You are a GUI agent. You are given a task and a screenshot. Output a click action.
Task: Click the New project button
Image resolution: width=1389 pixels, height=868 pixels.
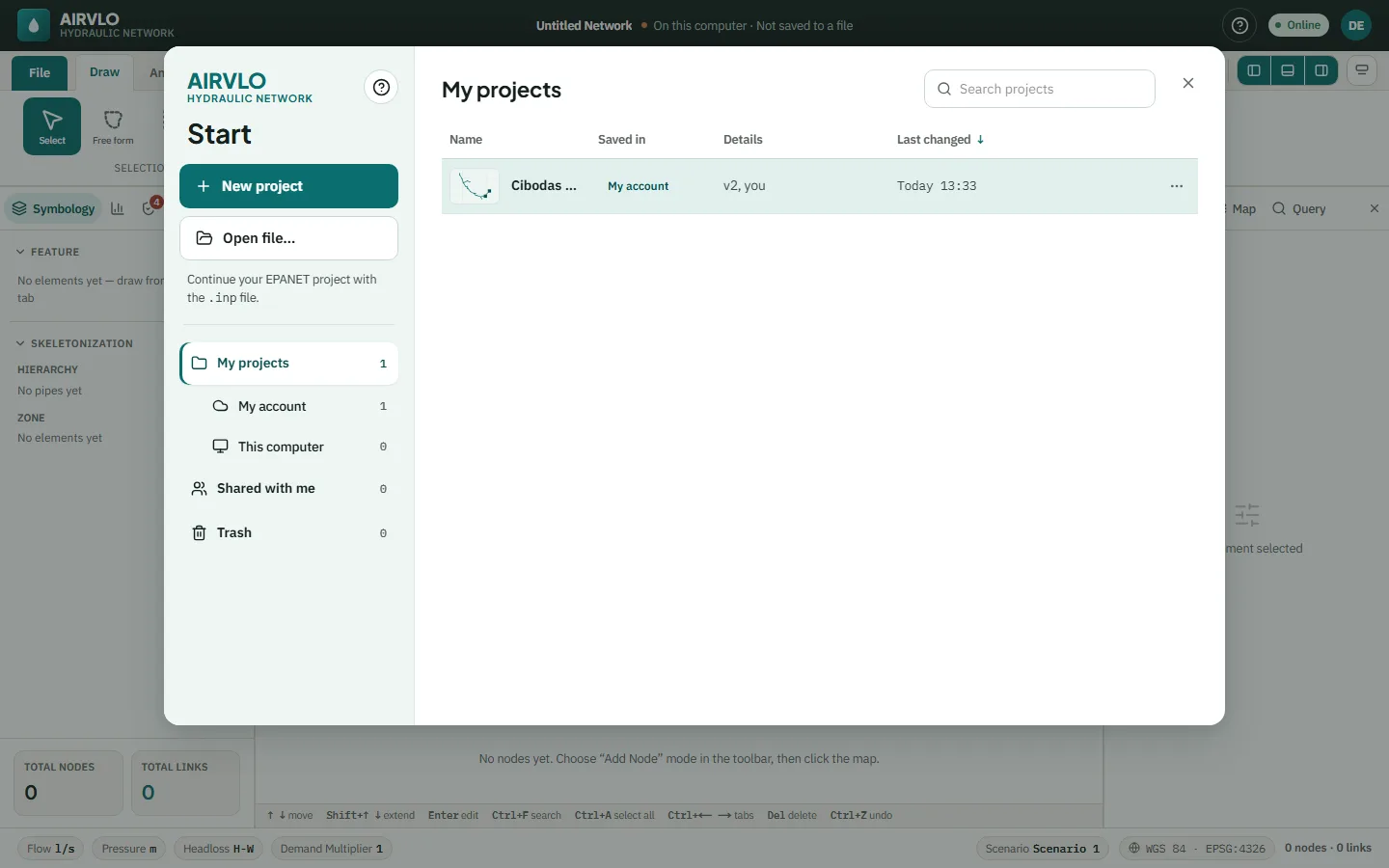288,186
